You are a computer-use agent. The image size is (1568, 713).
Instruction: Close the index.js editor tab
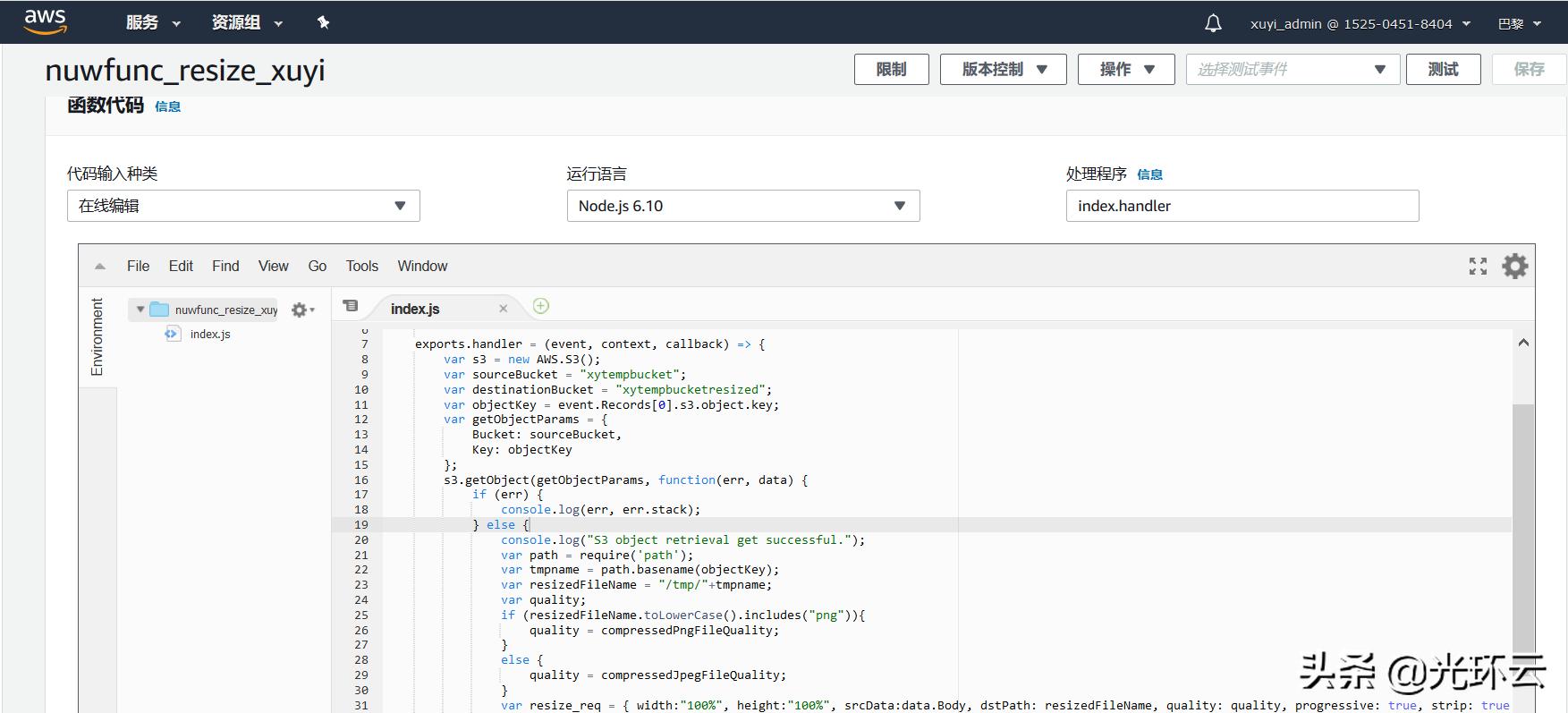[x=503, y=309]
